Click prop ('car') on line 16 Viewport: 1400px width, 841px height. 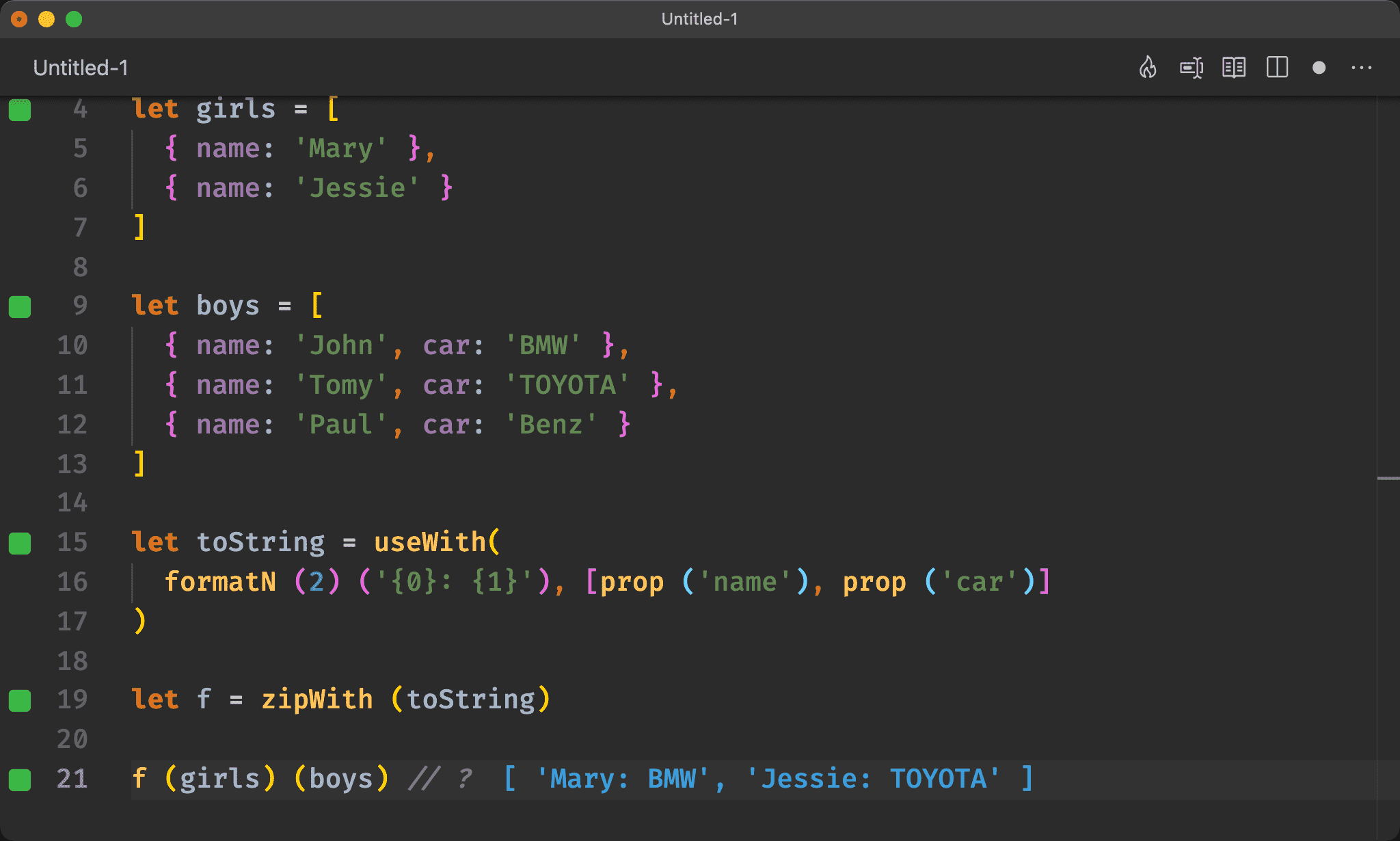(939, 582)
